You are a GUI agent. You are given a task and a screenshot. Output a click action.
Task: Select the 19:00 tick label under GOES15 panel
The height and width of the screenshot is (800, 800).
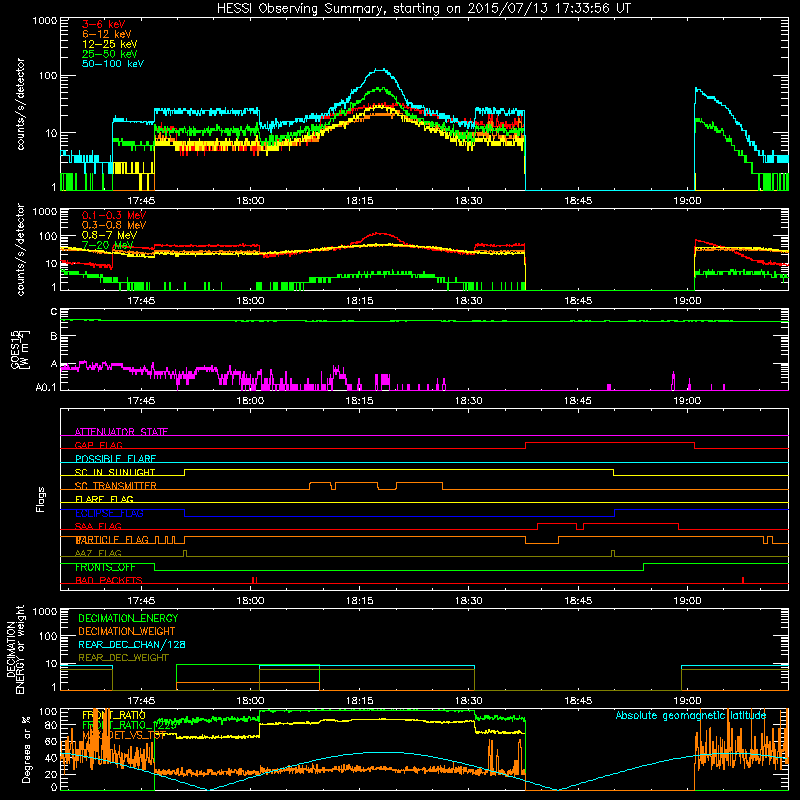[687, 401]
